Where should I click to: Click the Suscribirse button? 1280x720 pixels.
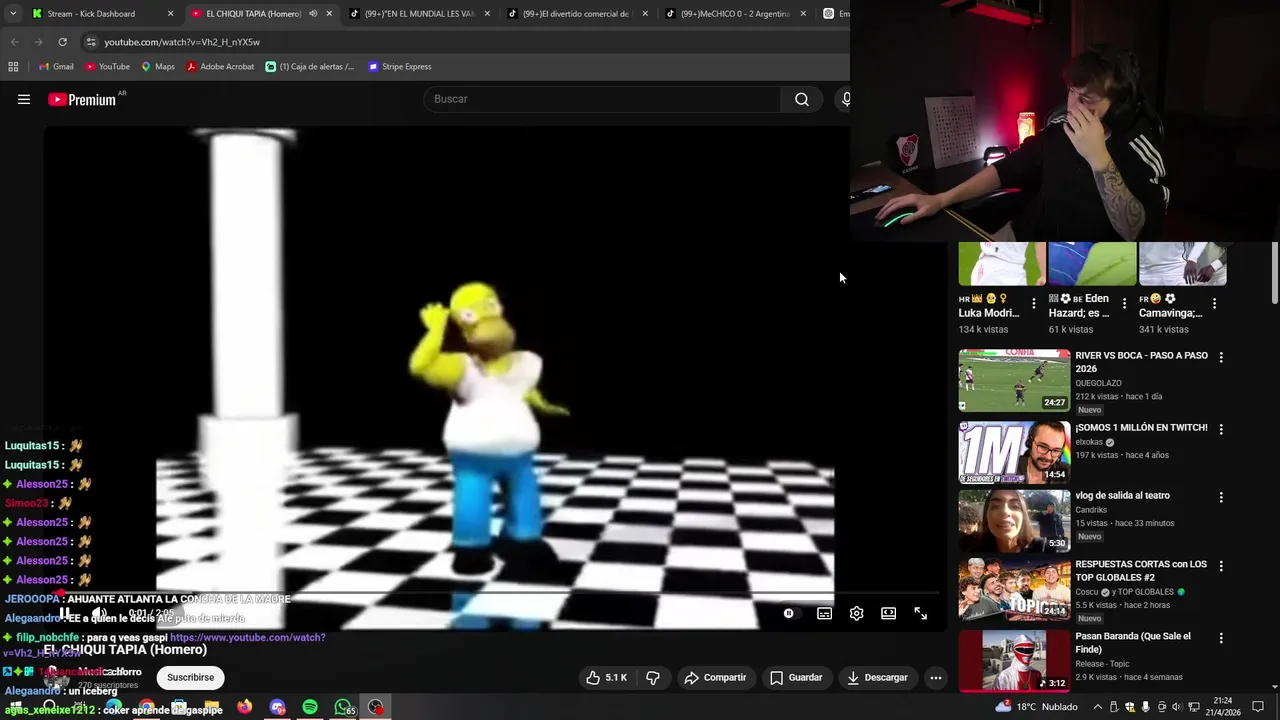point(190,677)
